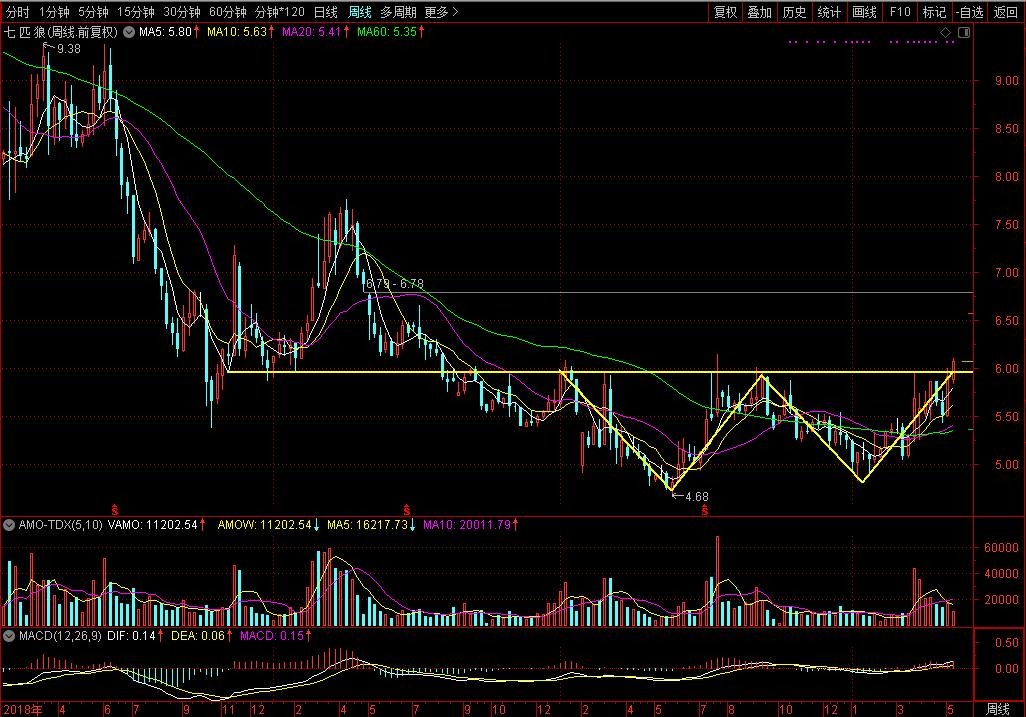
Task: Click the 6.00 price axis label
Action: pyautogui.click(x=1006, y=369)
